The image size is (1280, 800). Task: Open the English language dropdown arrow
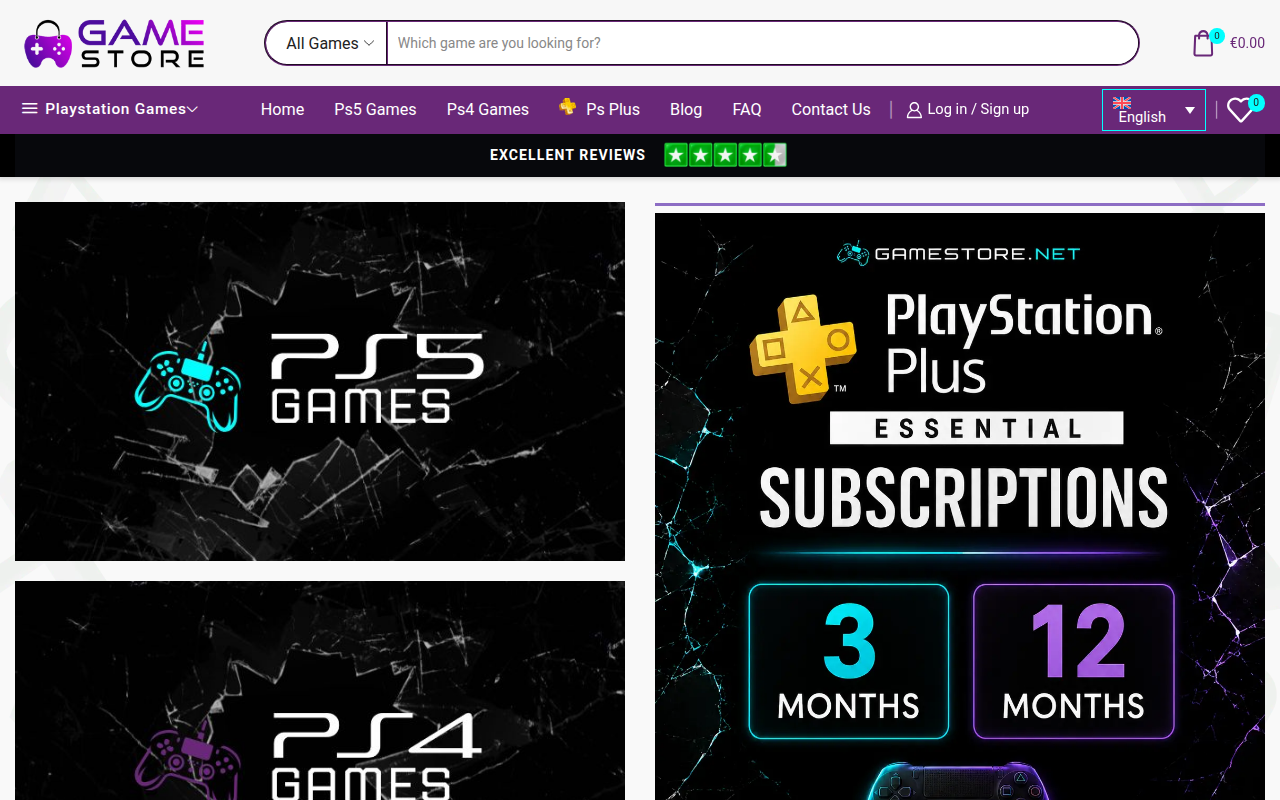[x=1190, y=110]
